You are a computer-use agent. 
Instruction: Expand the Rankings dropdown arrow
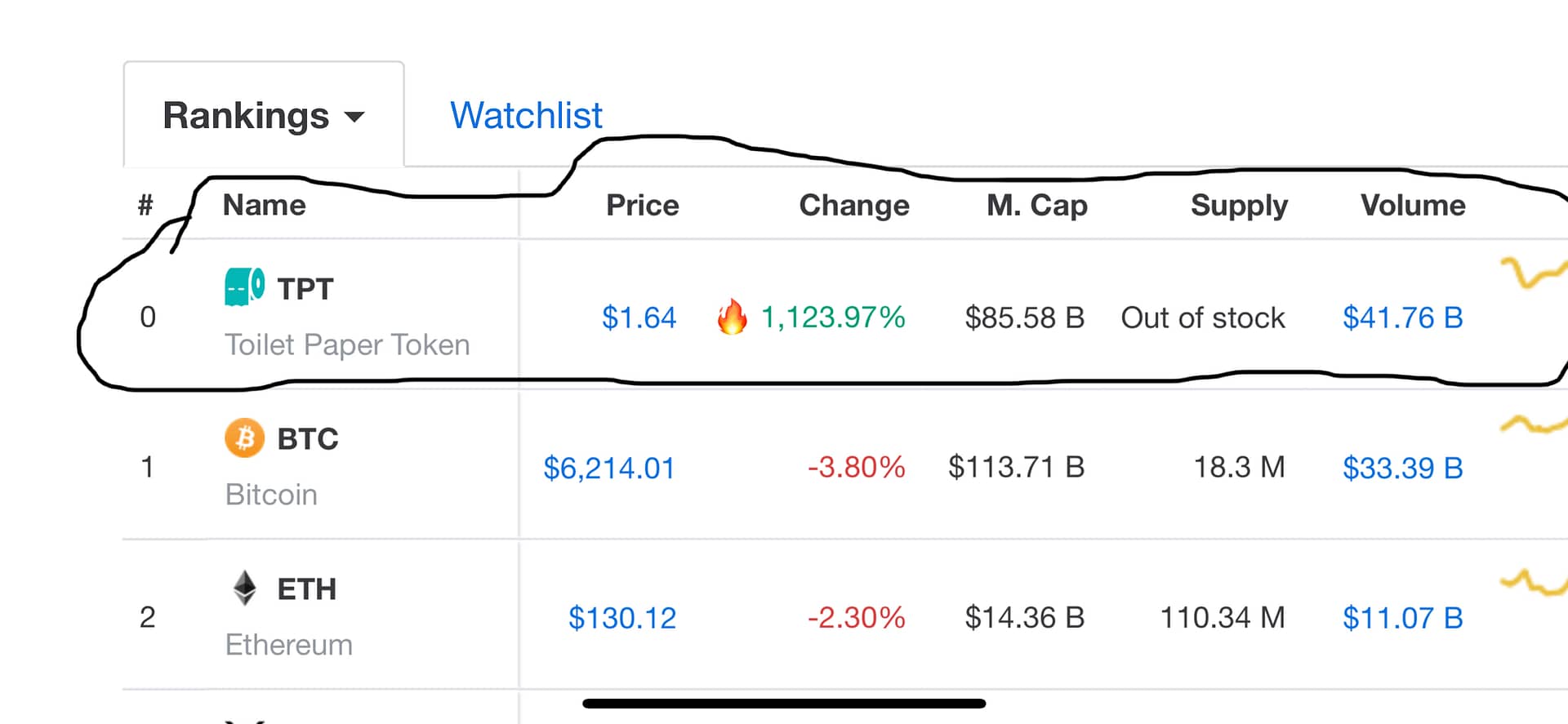click(x=354, y=117)
